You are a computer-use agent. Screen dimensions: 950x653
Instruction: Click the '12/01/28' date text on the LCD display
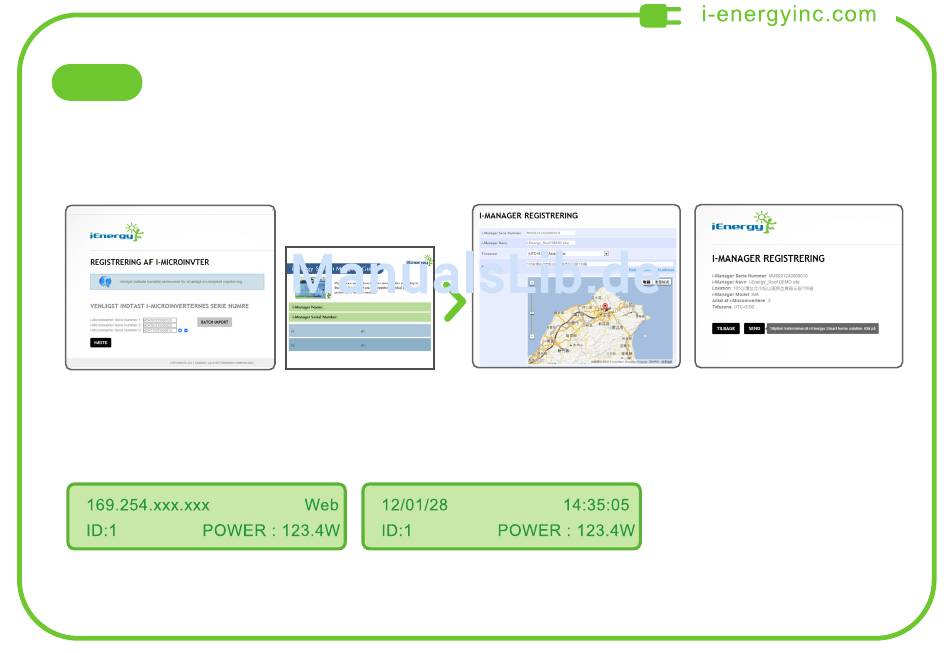414,505
